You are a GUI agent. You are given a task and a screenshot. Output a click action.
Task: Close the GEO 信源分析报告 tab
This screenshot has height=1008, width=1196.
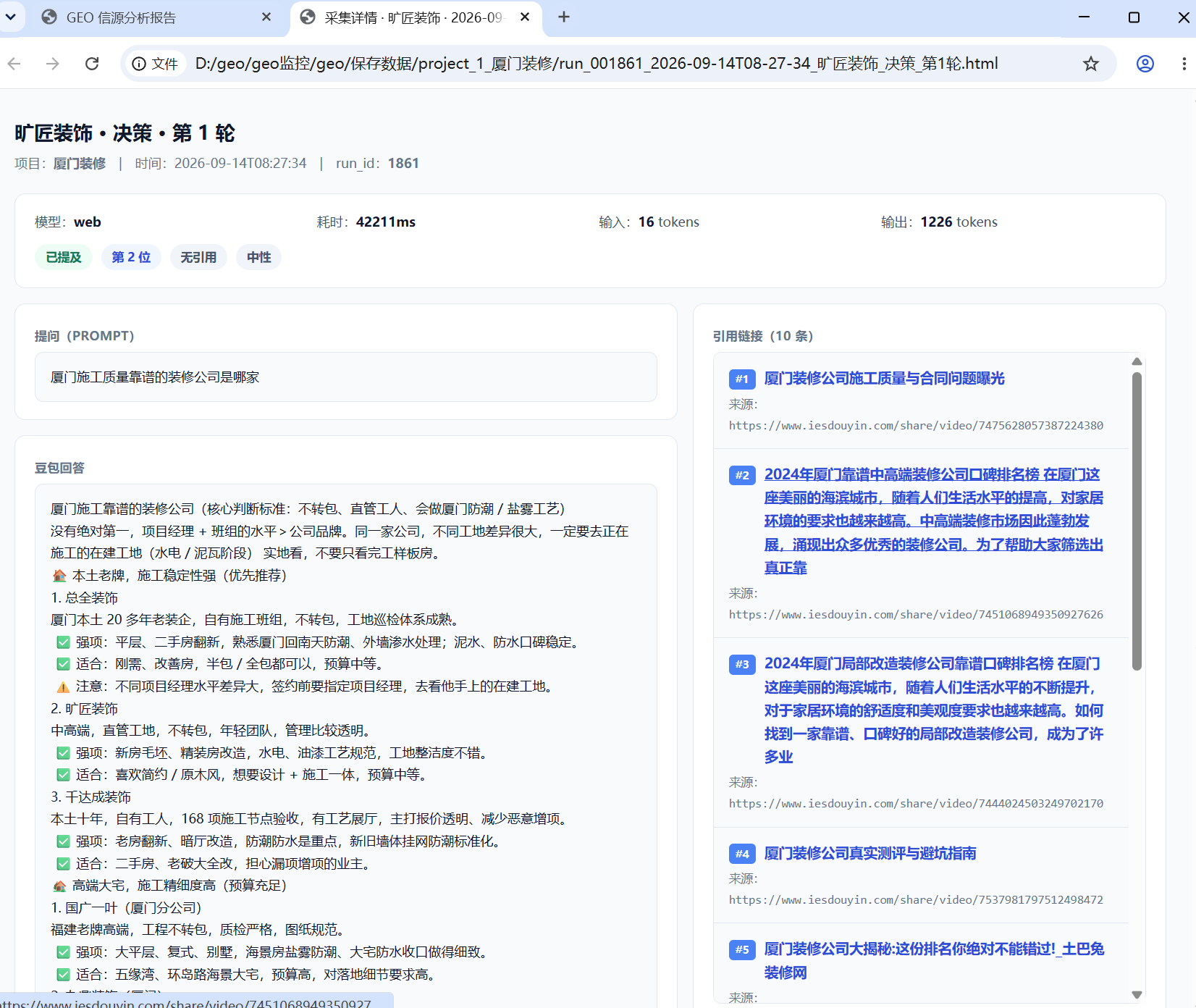(x=266, y=17)
